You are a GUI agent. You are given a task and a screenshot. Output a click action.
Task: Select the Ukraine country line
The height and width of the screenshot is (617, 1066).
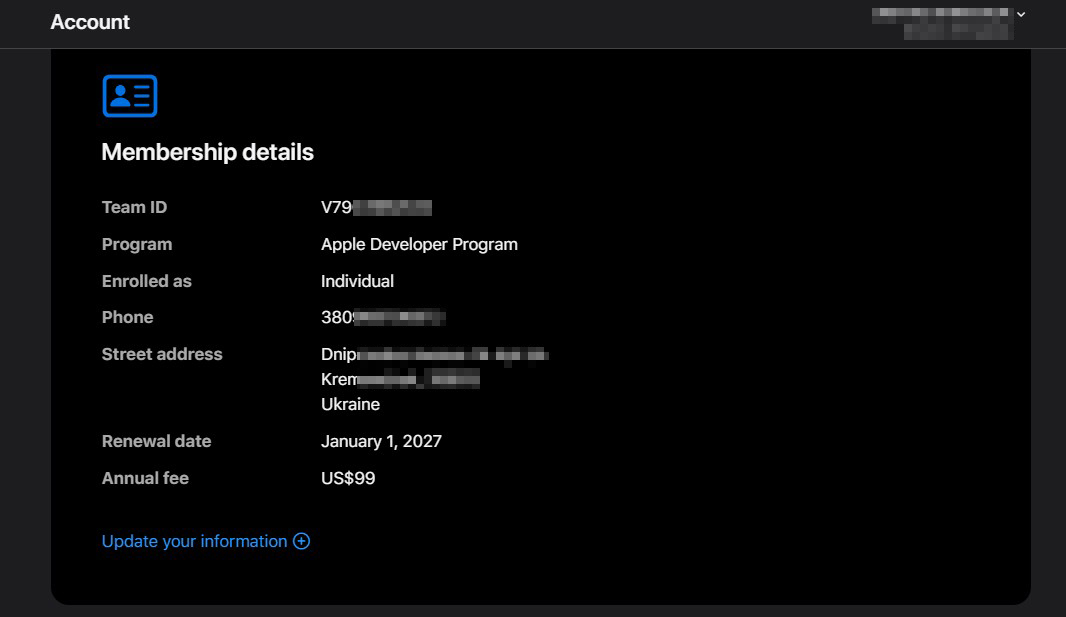350,404
